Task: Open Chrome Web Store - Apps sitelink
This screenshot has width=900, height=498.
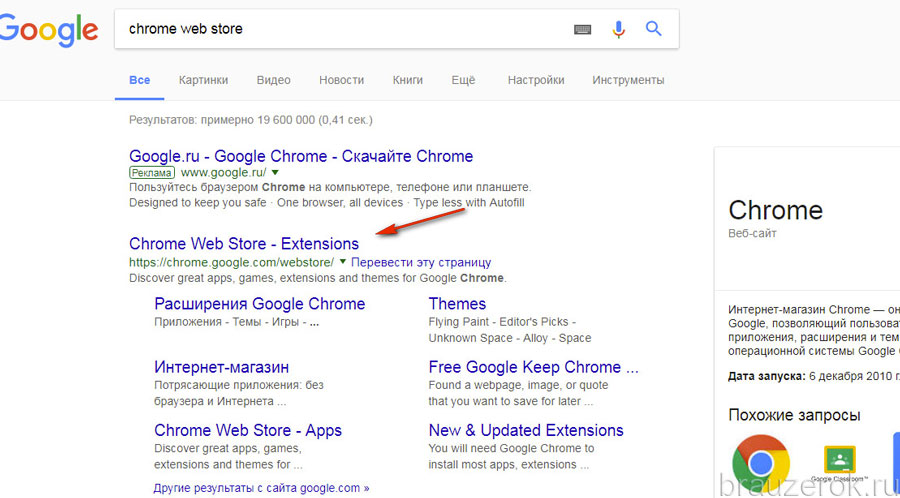Action: pyautogui.click(x=248, y=430)
